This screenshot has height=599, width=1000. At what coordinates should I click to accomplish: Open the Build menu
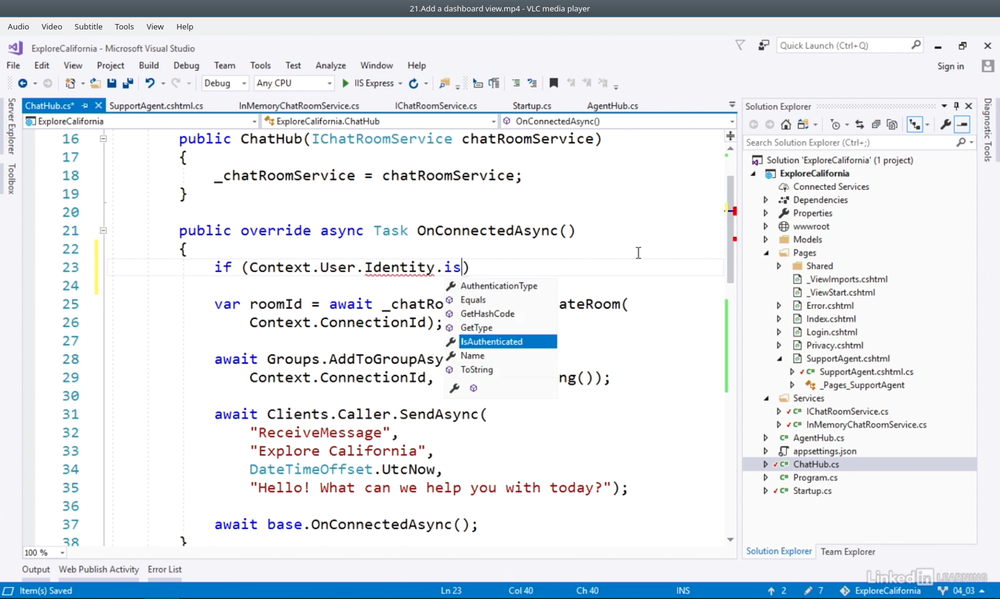[149, 66]
